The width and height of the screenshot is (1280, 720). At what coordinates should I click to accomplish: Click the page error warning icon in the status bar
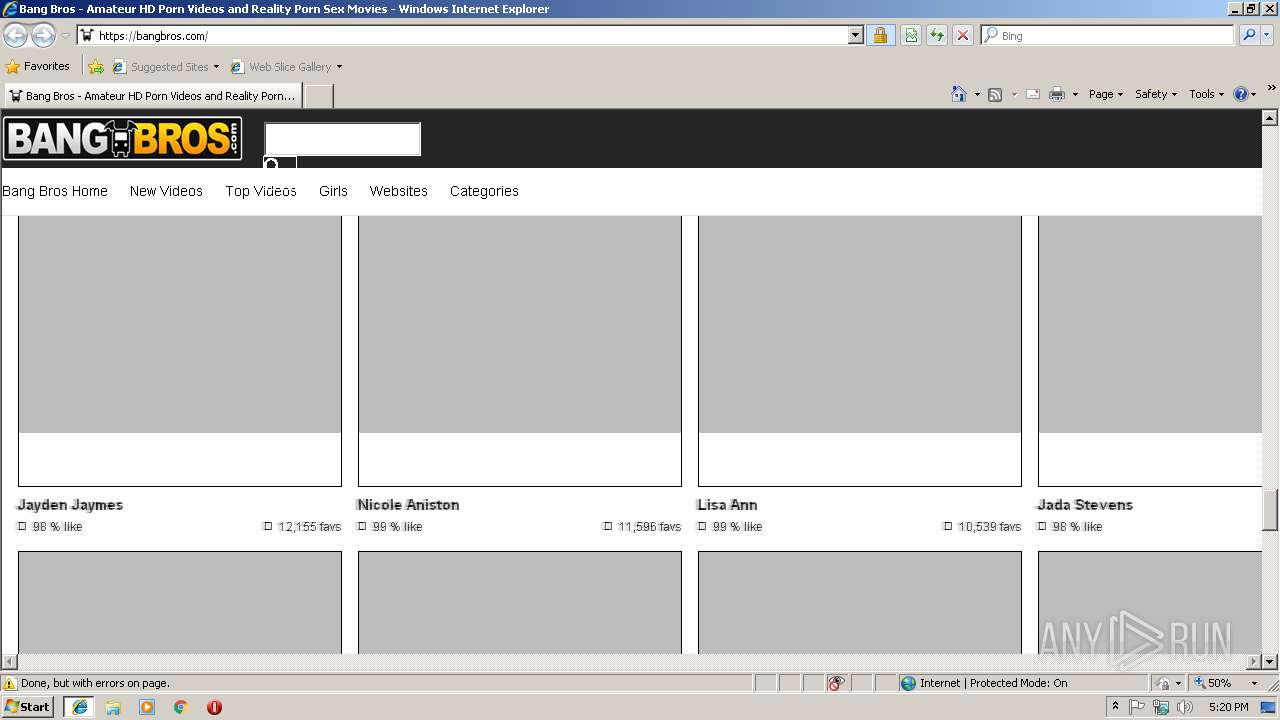(x=10, y=683)
